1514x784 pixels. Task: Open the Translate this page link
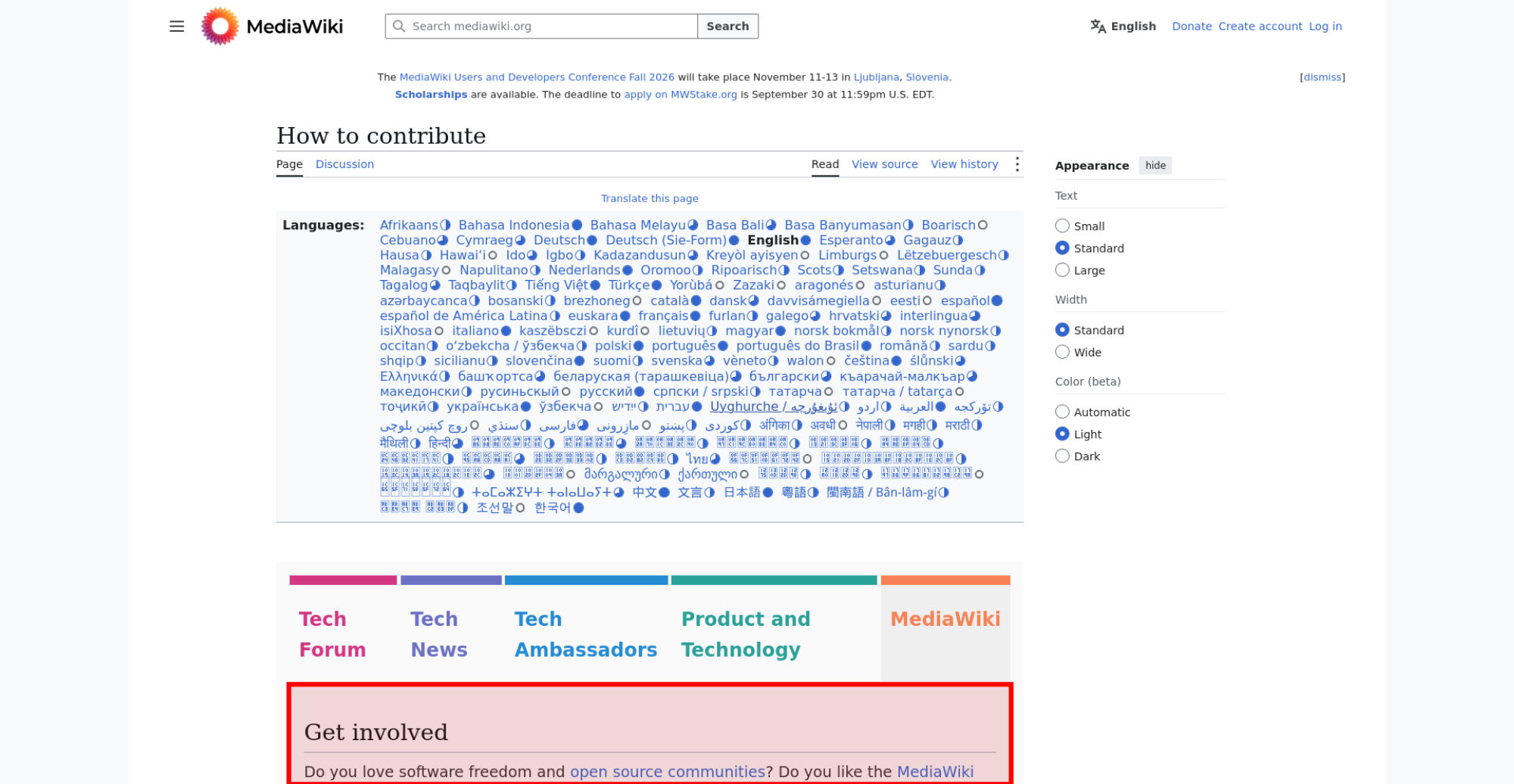tap(650, 198)
